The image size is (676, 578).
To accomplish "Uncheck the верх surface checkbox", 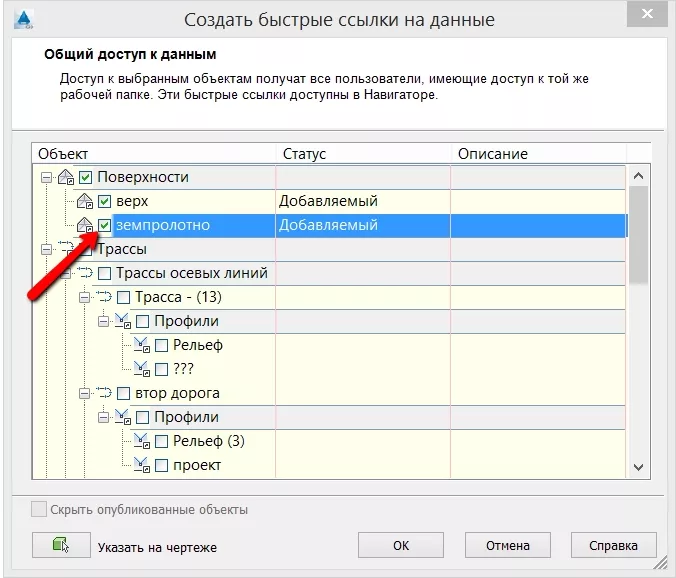I will pos(104,201).
